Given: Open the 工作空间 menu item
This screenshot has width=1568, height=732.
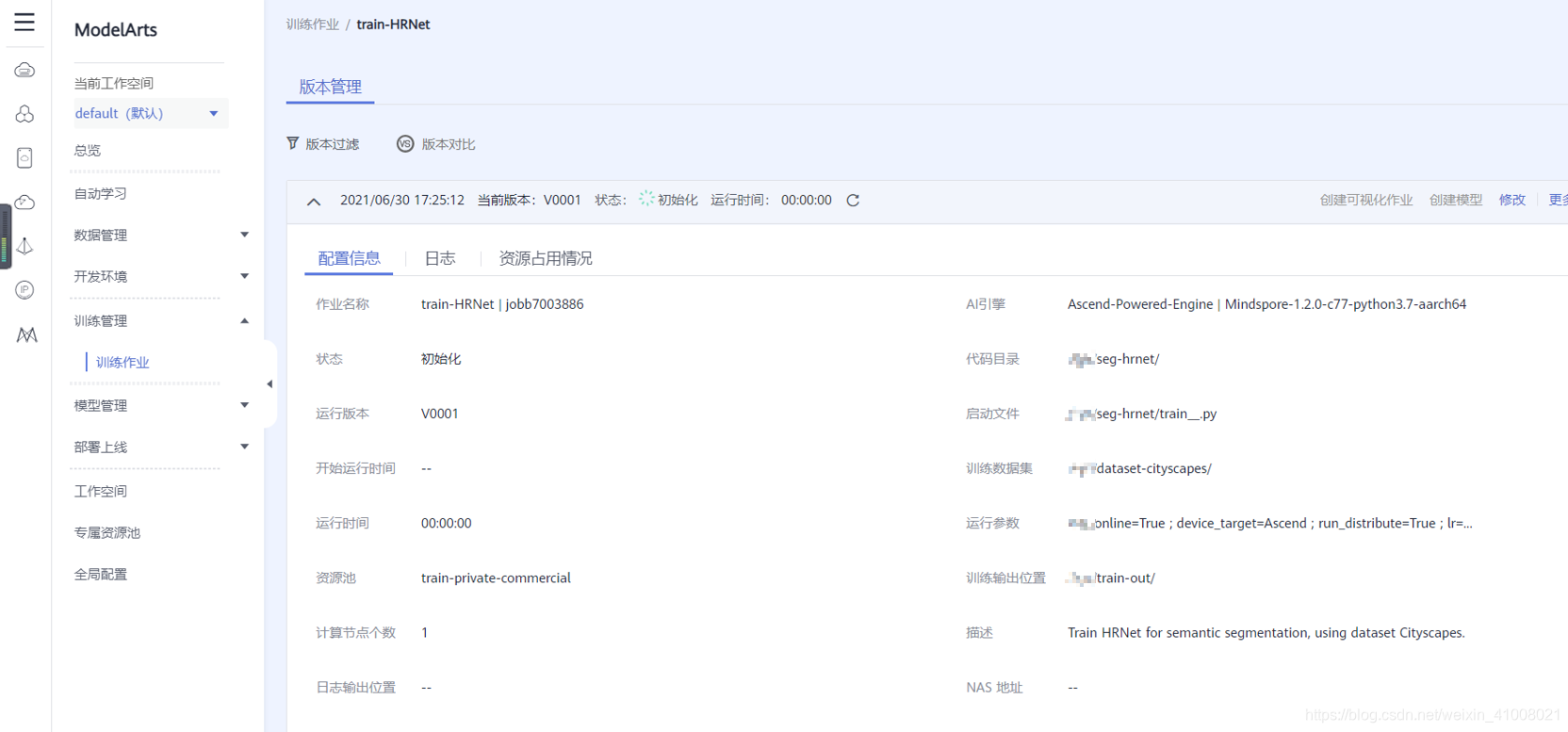Looking at the screenshot, I should pyautogui.click(x=101, y=491).
